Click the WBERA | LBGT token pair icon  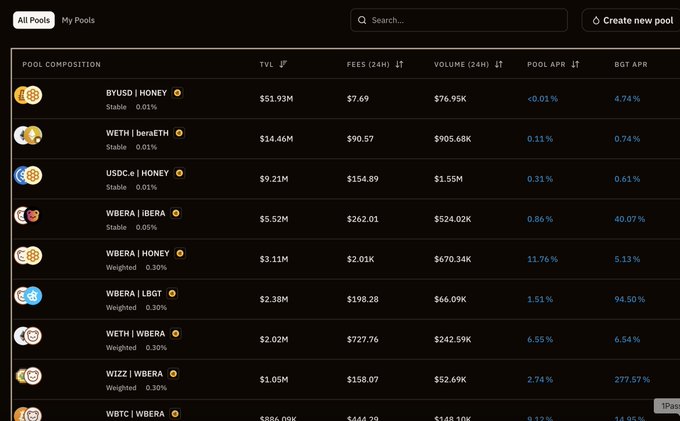27,295
